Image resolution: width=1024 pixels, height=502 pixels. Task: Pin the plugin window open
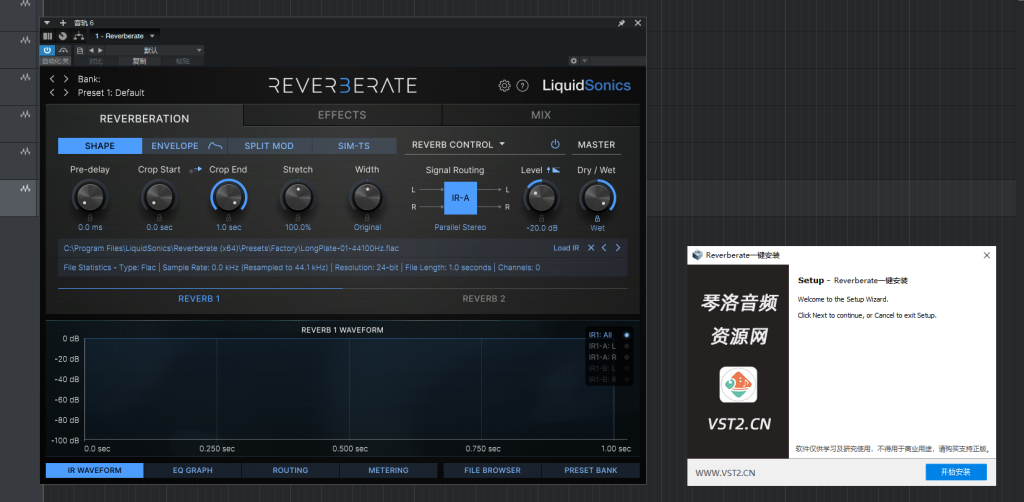coord(621,23)
